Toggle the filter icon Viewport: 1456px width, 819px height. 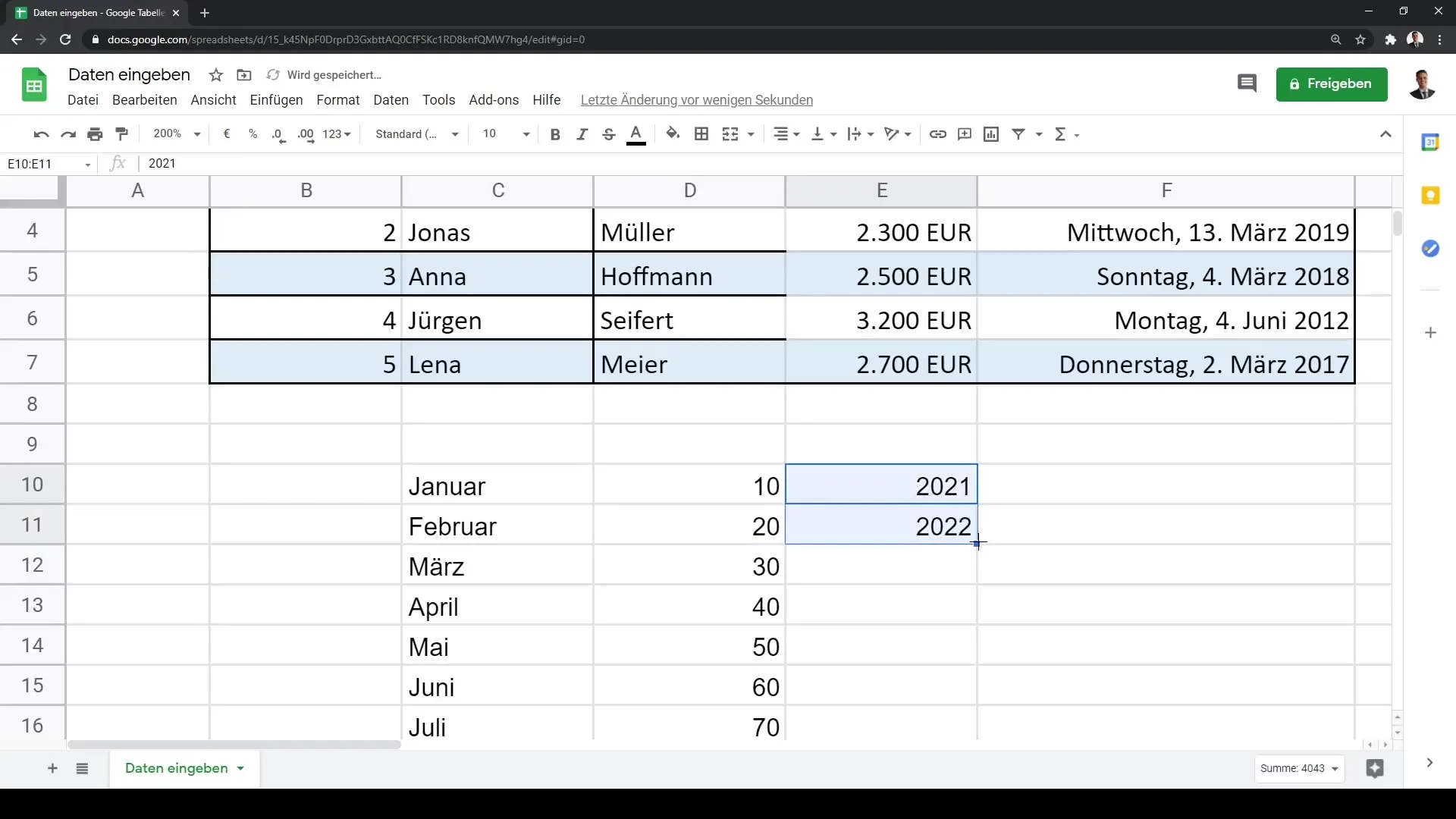click(1018, 134)
